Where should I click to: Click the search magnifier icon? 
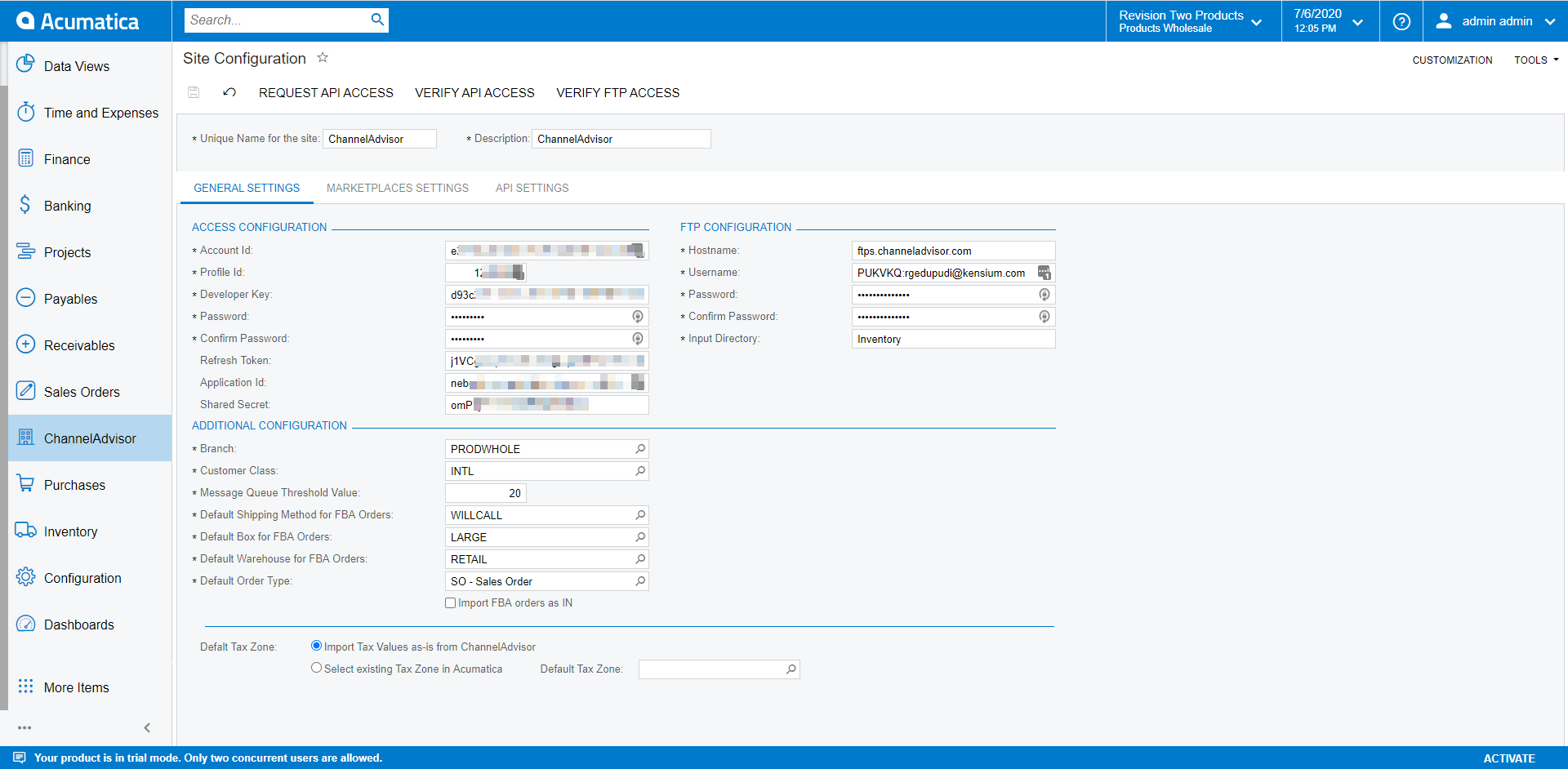coord(377,20)
